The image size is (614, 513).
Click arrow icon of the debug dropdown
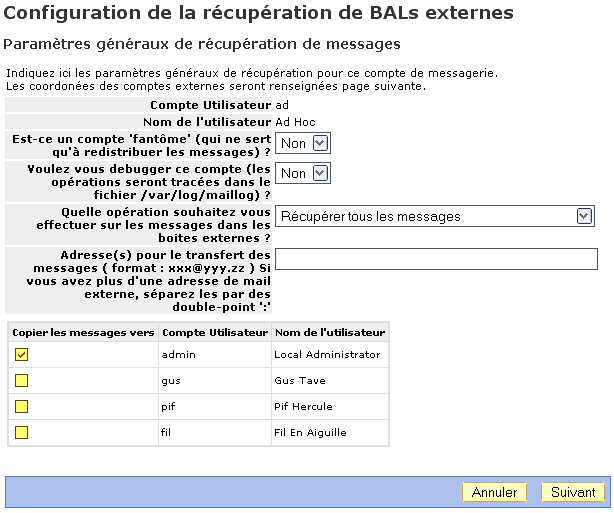coord(320,173)
